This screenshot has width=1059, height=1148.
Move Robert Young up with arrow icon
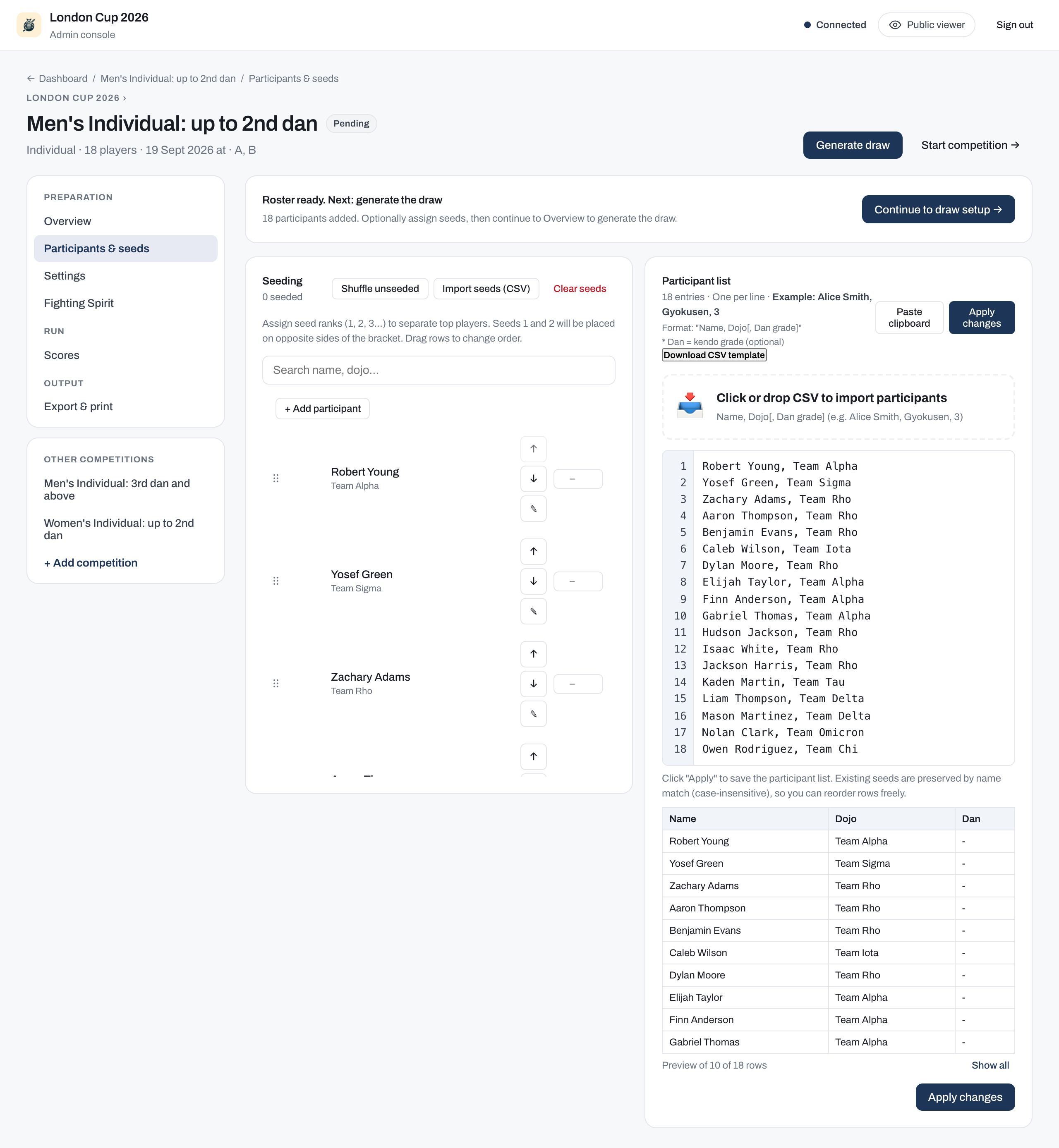click(533, 449)
